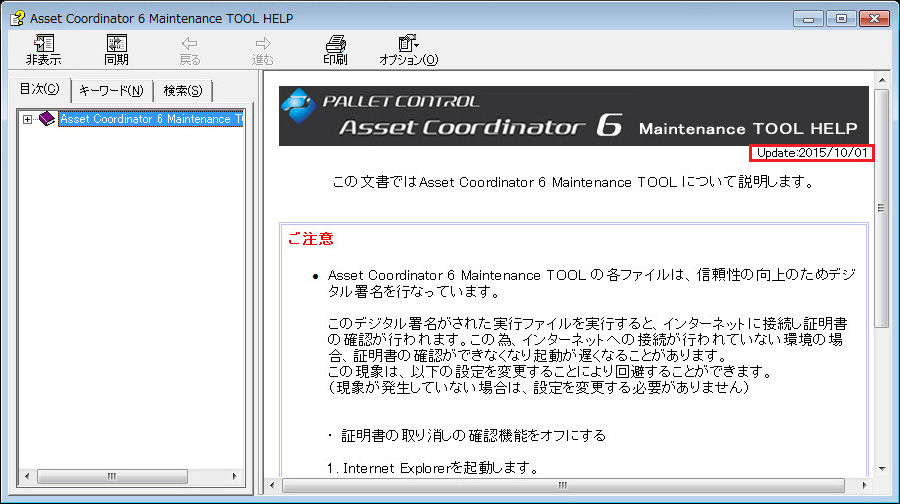
Task: Click the line '証明書の取り消しの確認機能をオフにする'
Action: (x=474, y=436)
